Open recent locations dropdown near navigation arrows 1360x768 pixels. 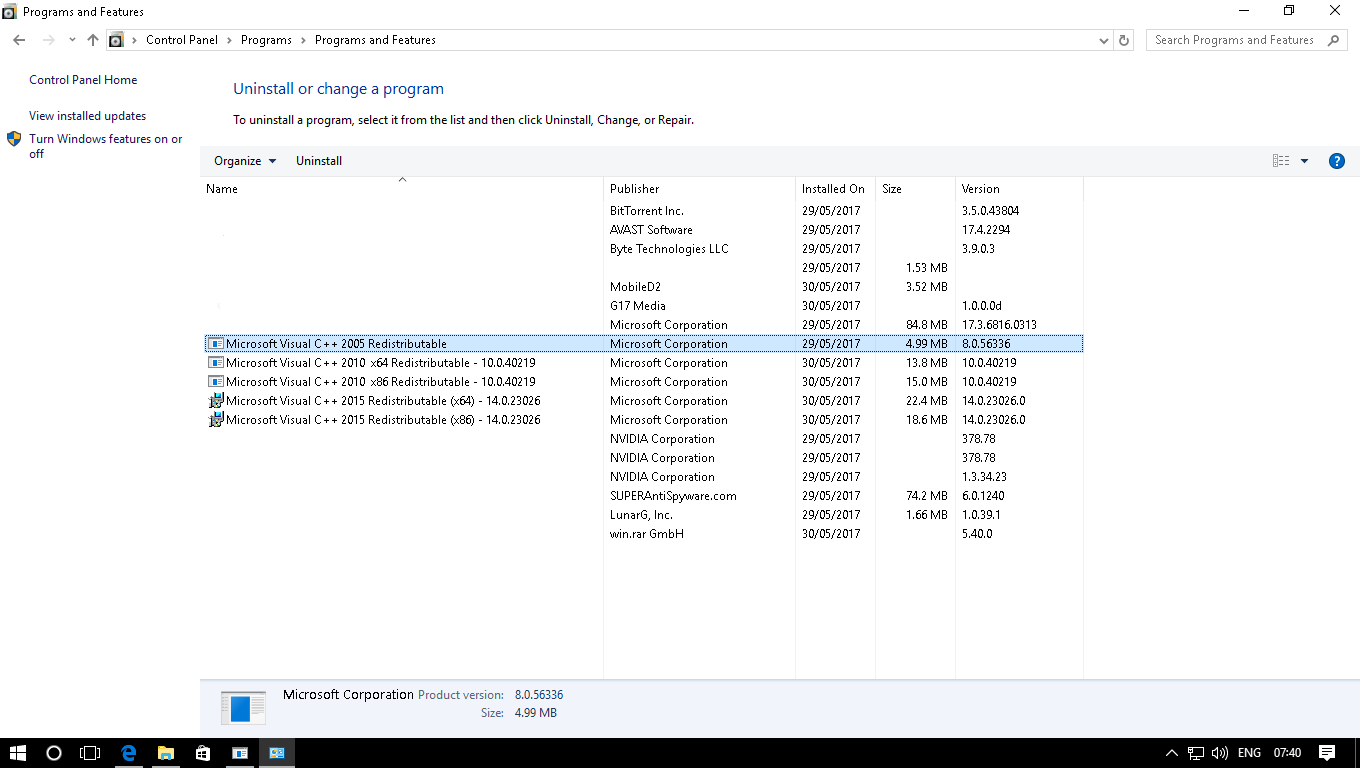tap(72, 40)
